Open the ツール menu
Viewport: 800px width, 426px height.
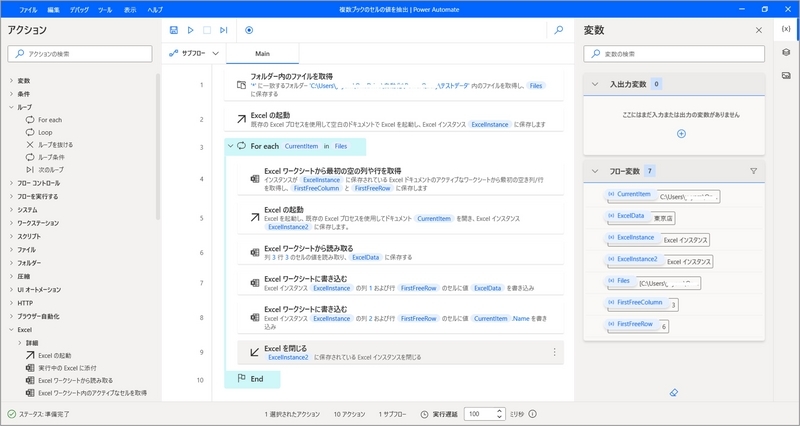[105, 10]
